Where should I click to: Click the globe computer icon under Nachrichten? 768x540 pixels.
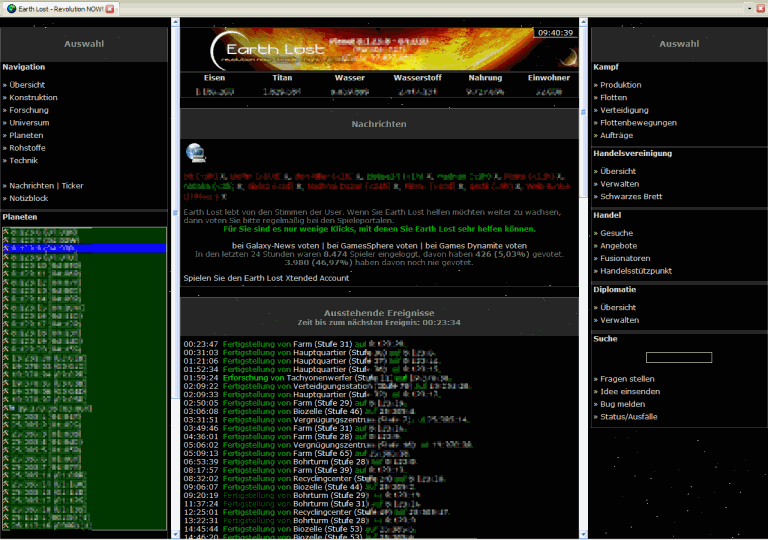point(196,153)
